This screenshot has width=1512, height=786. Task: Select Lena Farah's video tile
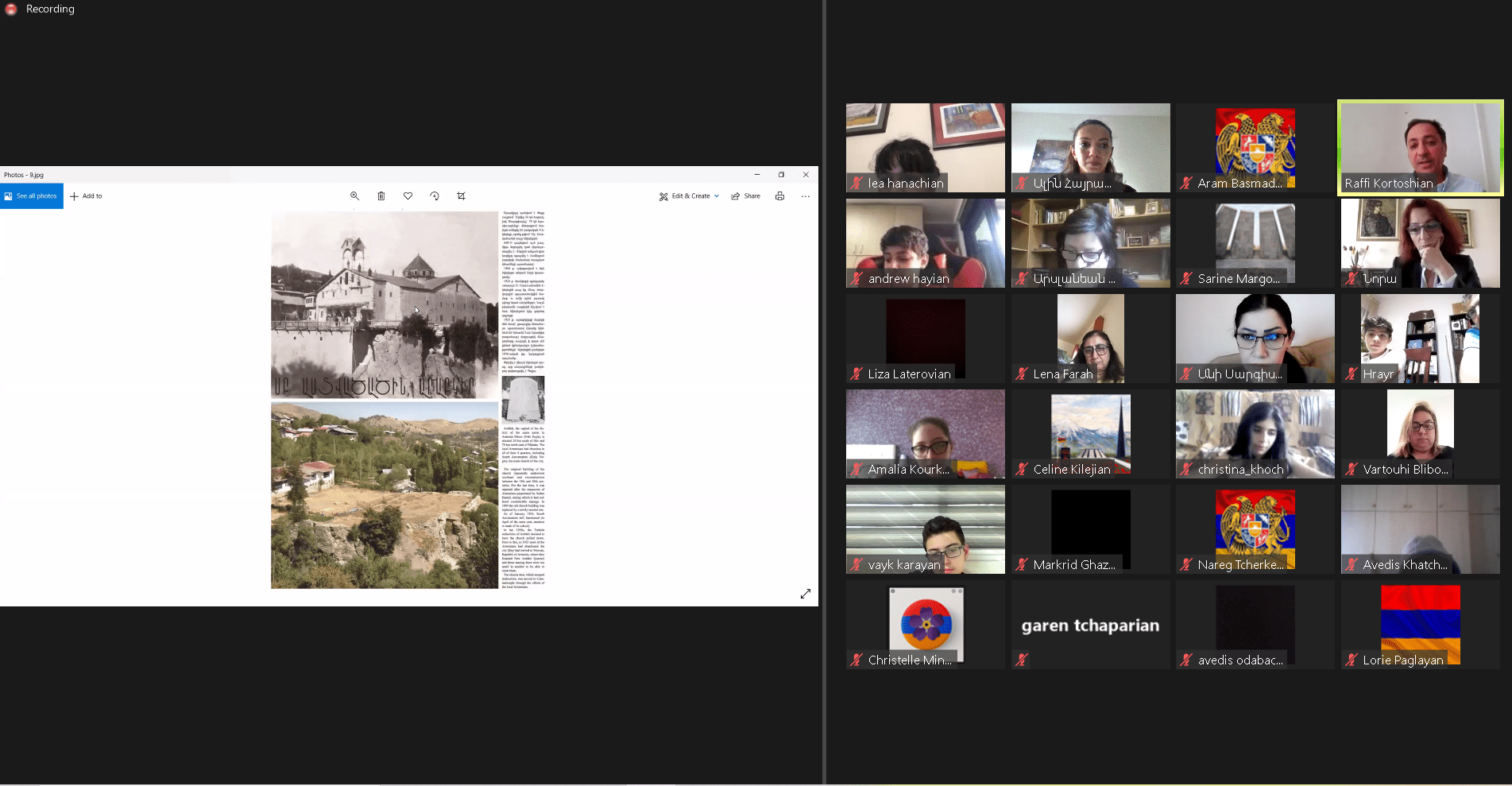[1091, 339]
